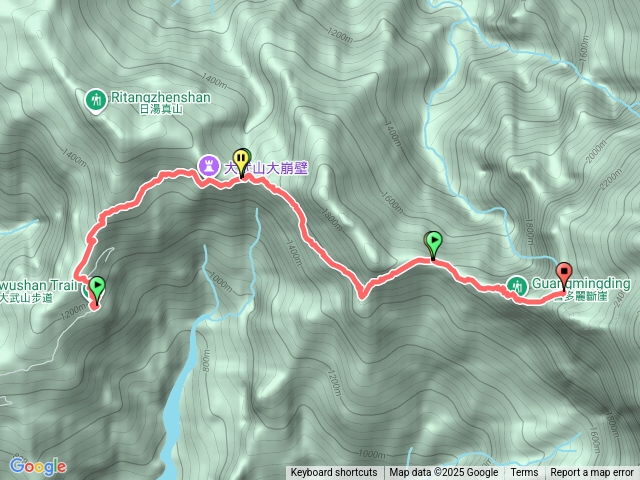Click the purple landmark icon near 大崩壁

209,166
